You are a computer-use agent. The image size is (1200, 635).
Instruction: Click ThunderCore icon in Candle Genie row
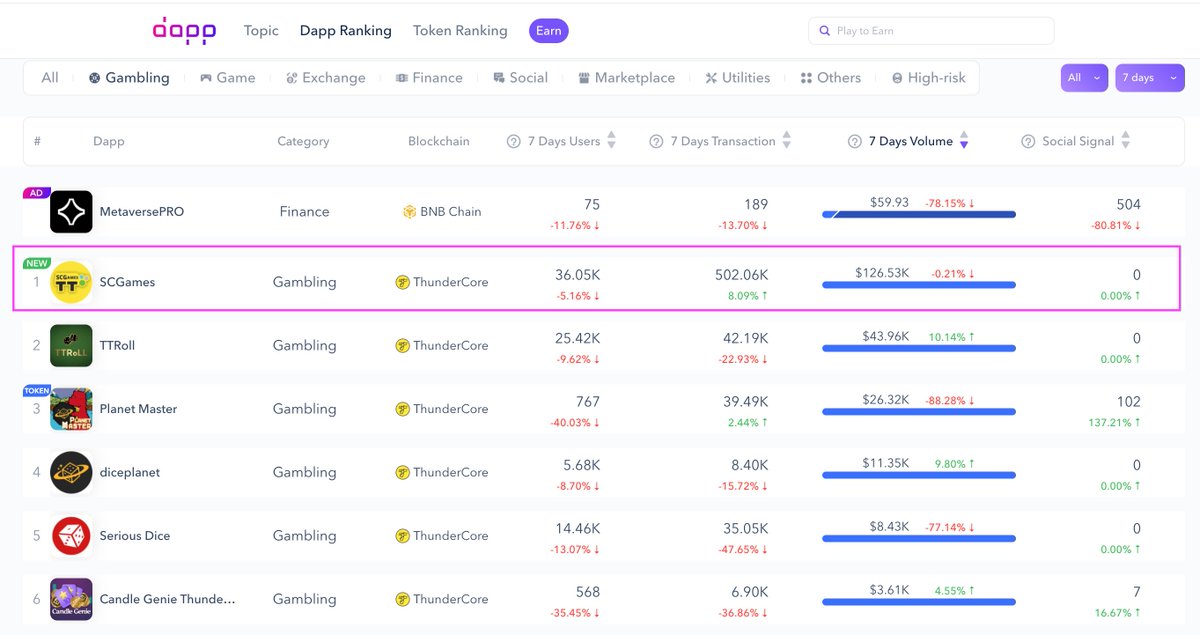pos(403,599)
